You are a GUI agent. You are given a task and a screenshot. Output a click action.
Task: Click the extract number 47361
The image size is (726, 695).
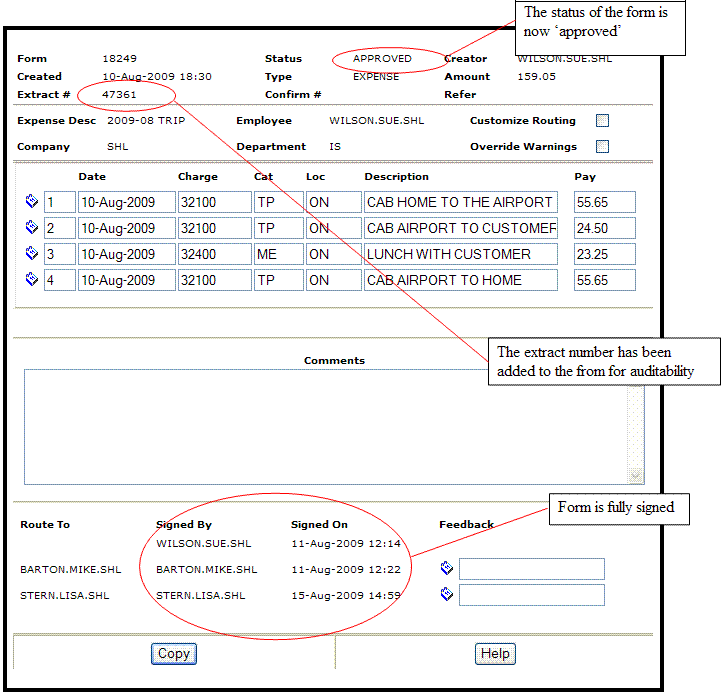119,94
